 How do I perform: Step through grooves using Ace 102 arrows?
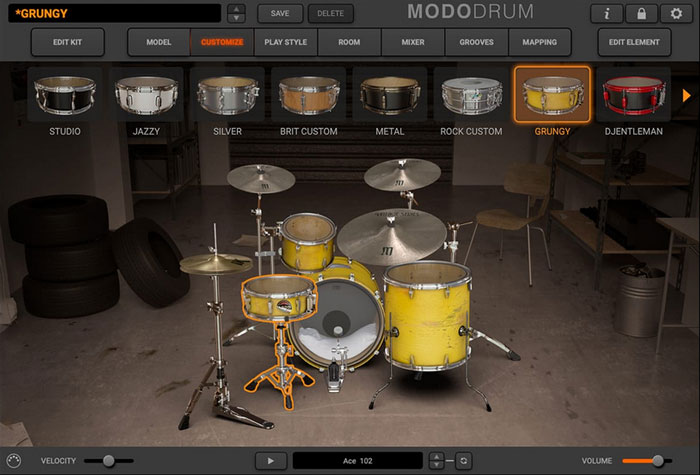(x=436, y=460)
